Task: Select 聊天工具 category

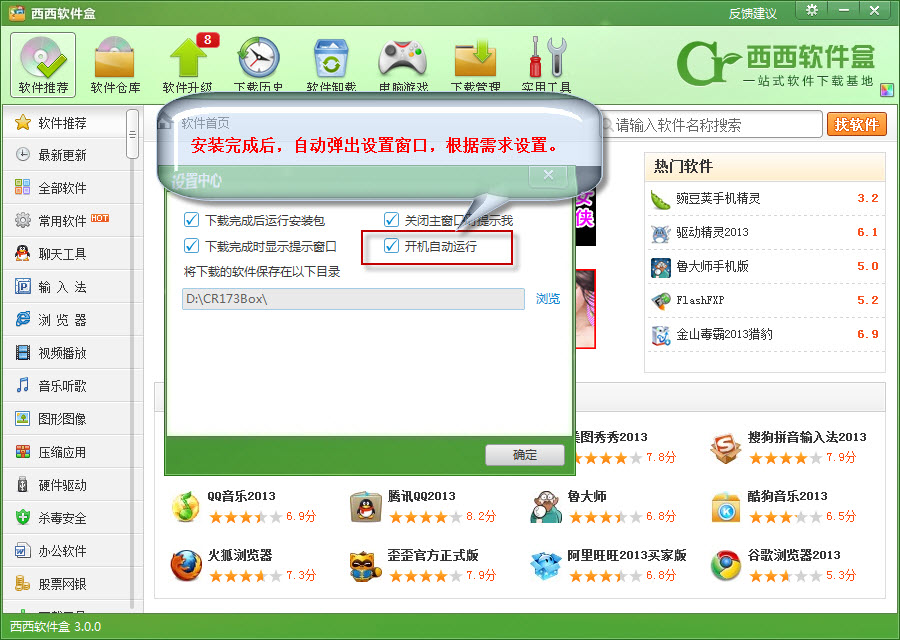Action: (x=65, y=254)
